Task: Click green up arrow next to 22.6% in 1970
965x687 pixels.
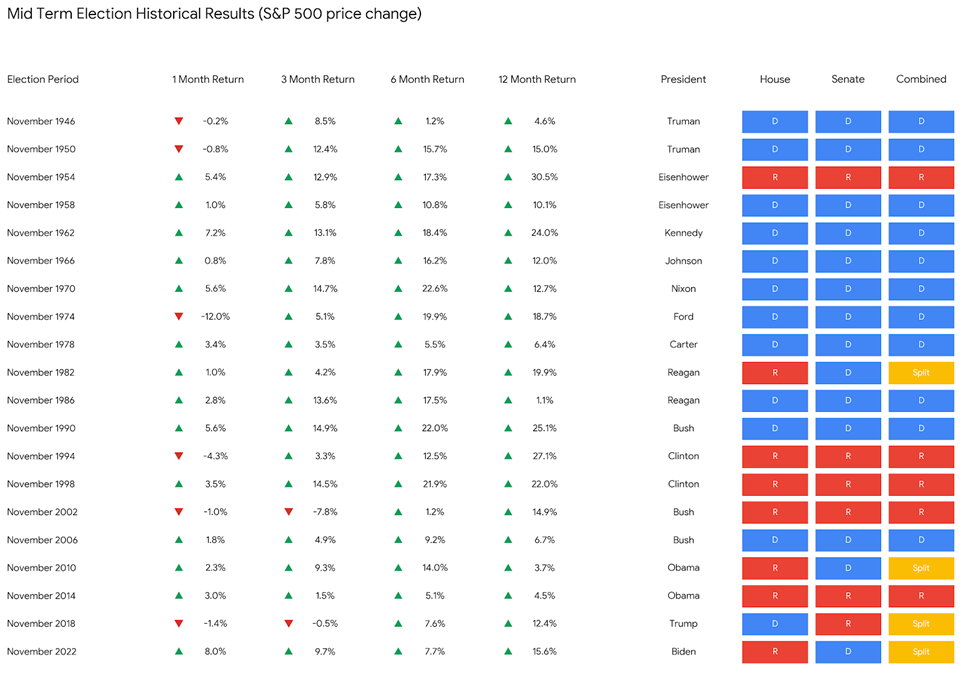Action: [x=398, y=289]
